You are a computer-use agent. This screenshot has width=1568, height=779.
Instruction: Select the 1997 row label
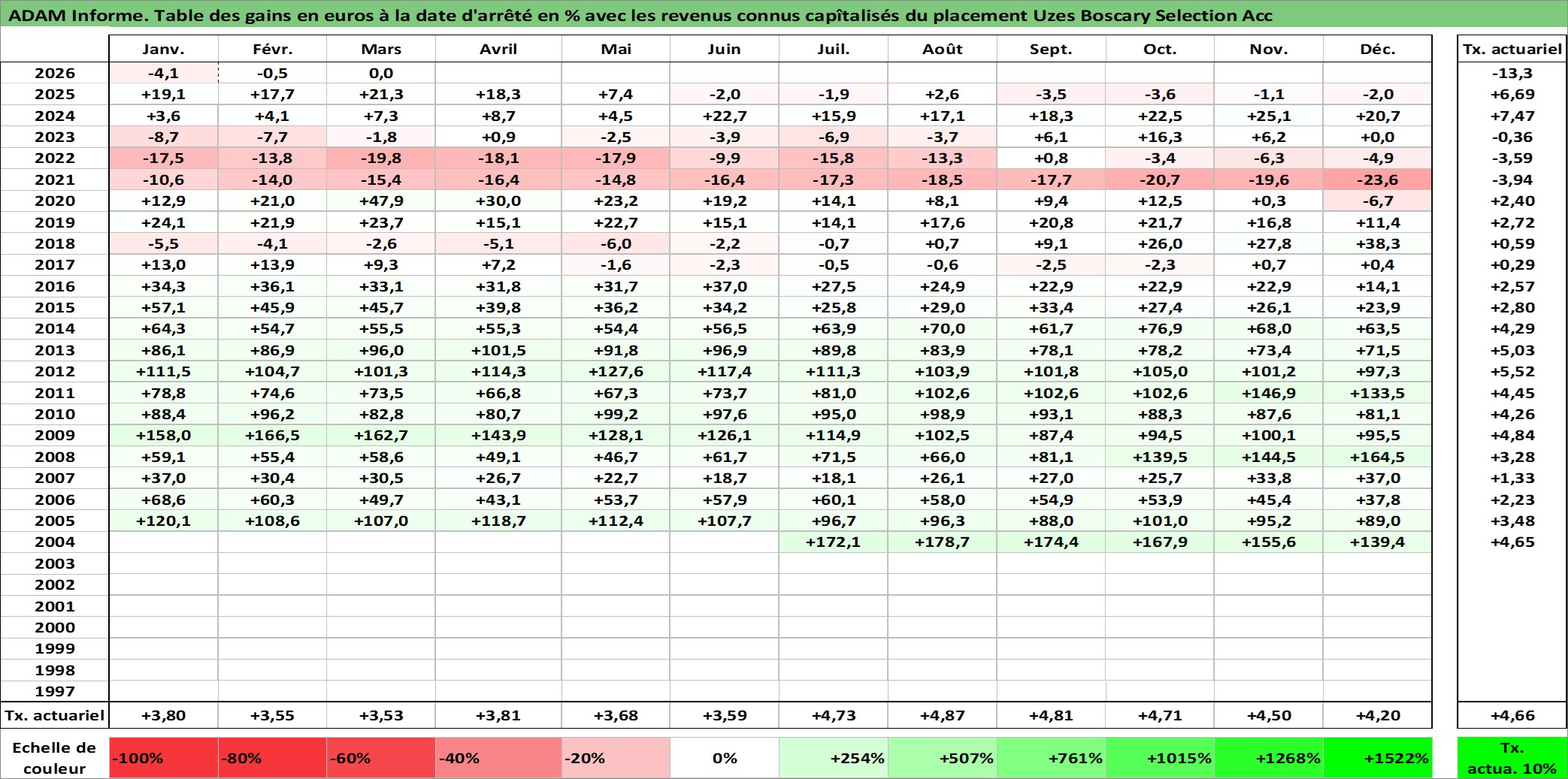[55, 691]
